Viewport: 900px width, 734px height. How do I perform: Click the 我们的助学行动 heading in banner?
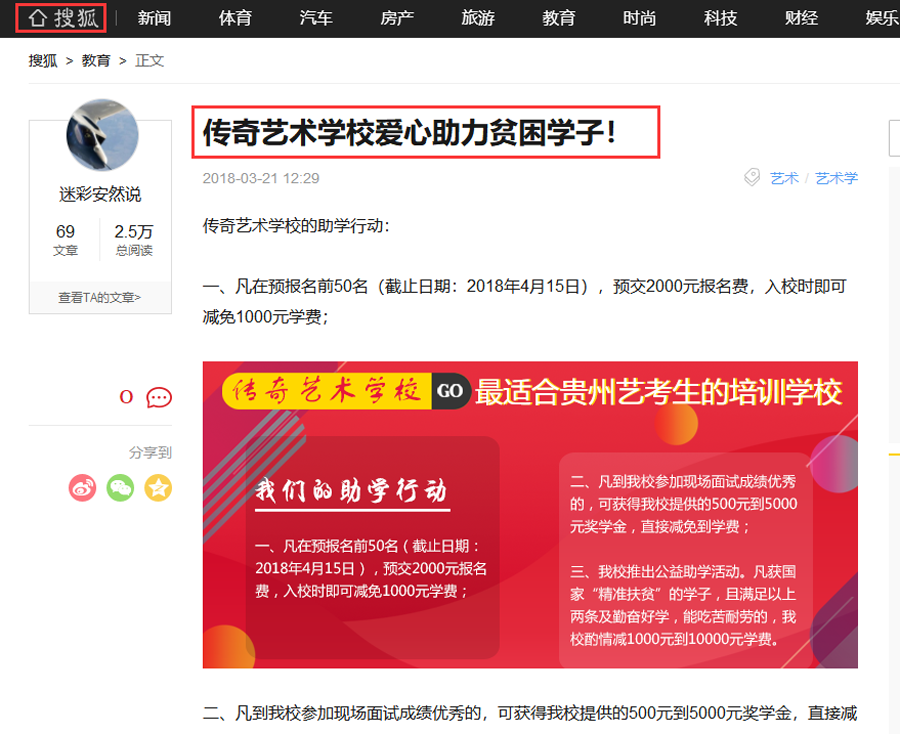coord(351,491)
